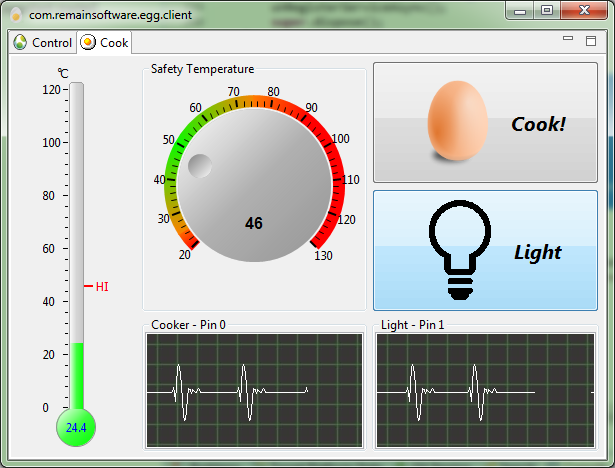Click the knob value reading 46

254,223
